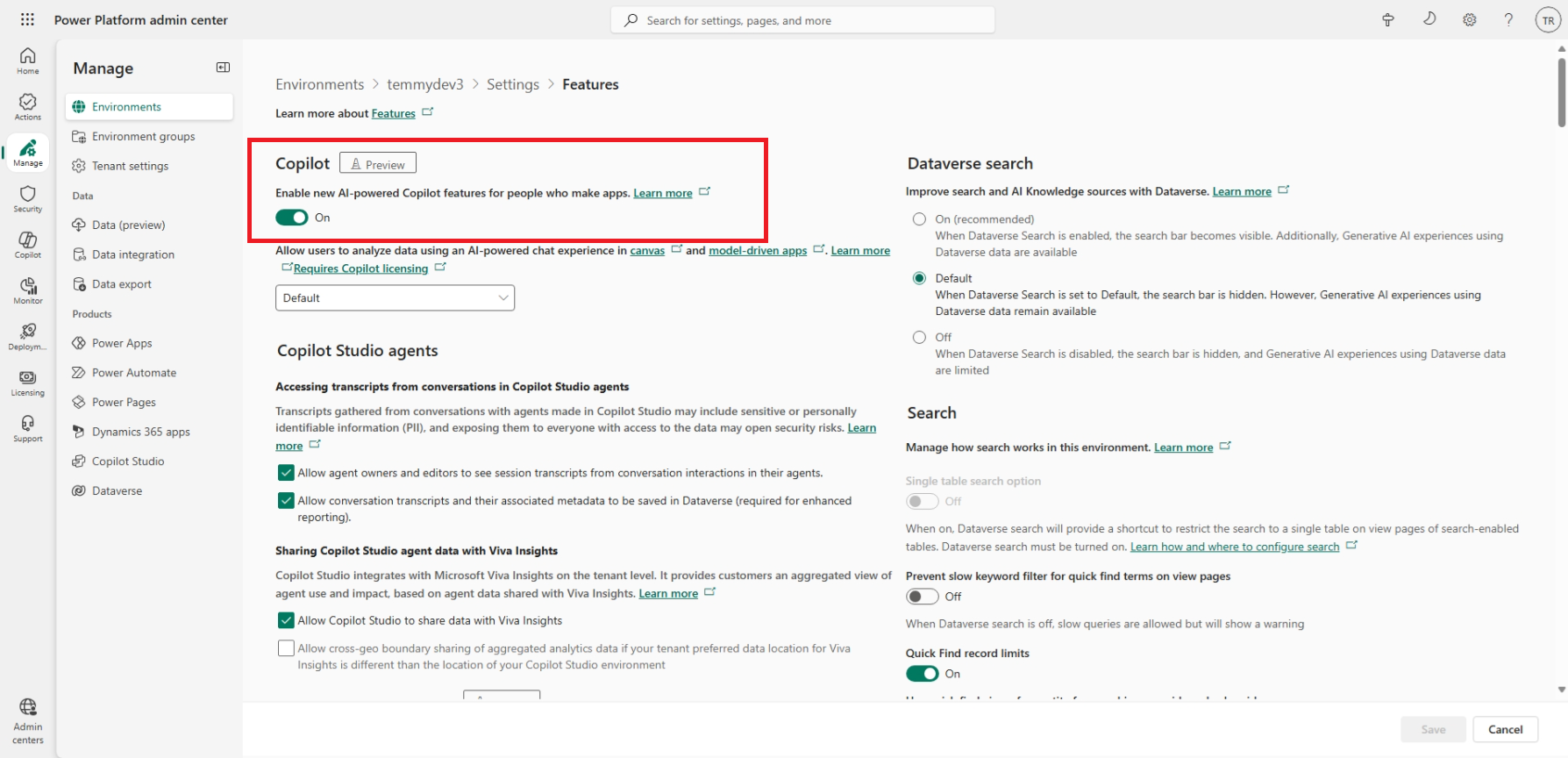
Task: Open the model-driven apps link
Action: tap(758, 251)
